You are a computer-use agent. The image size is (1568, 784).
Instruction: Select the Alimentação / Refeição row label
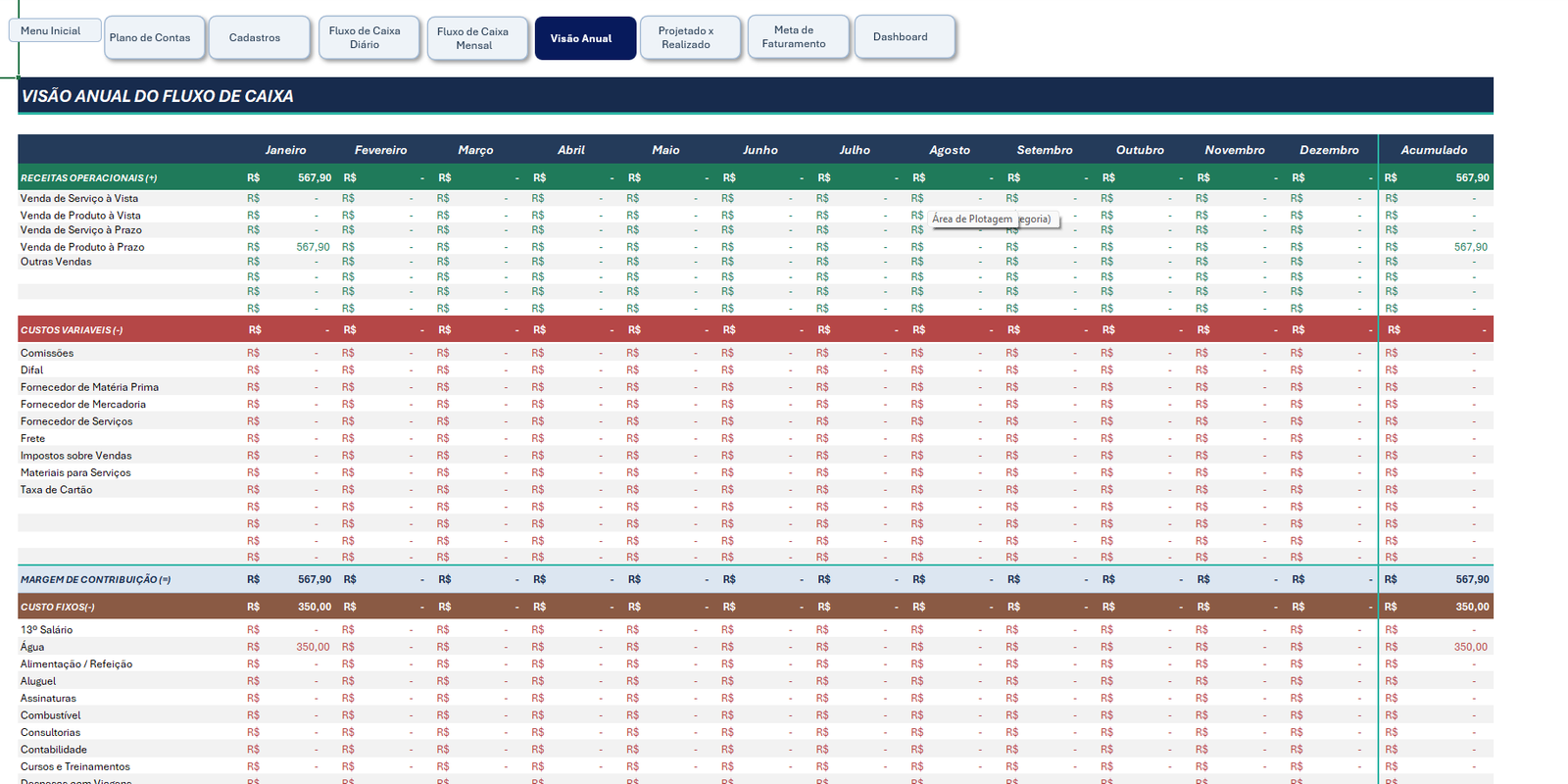click(76, 664)
